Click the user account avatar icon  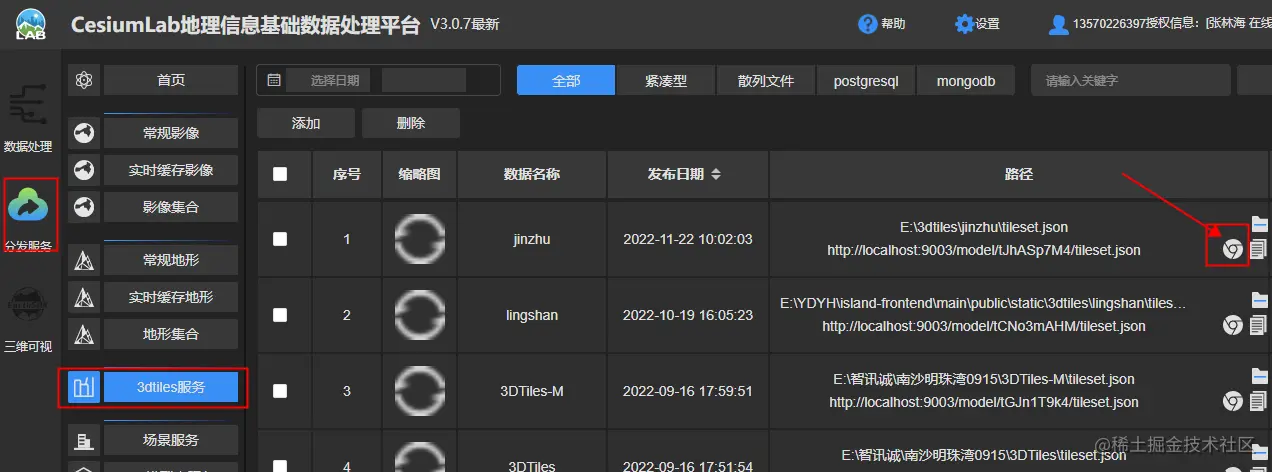tap(1058, 24)
